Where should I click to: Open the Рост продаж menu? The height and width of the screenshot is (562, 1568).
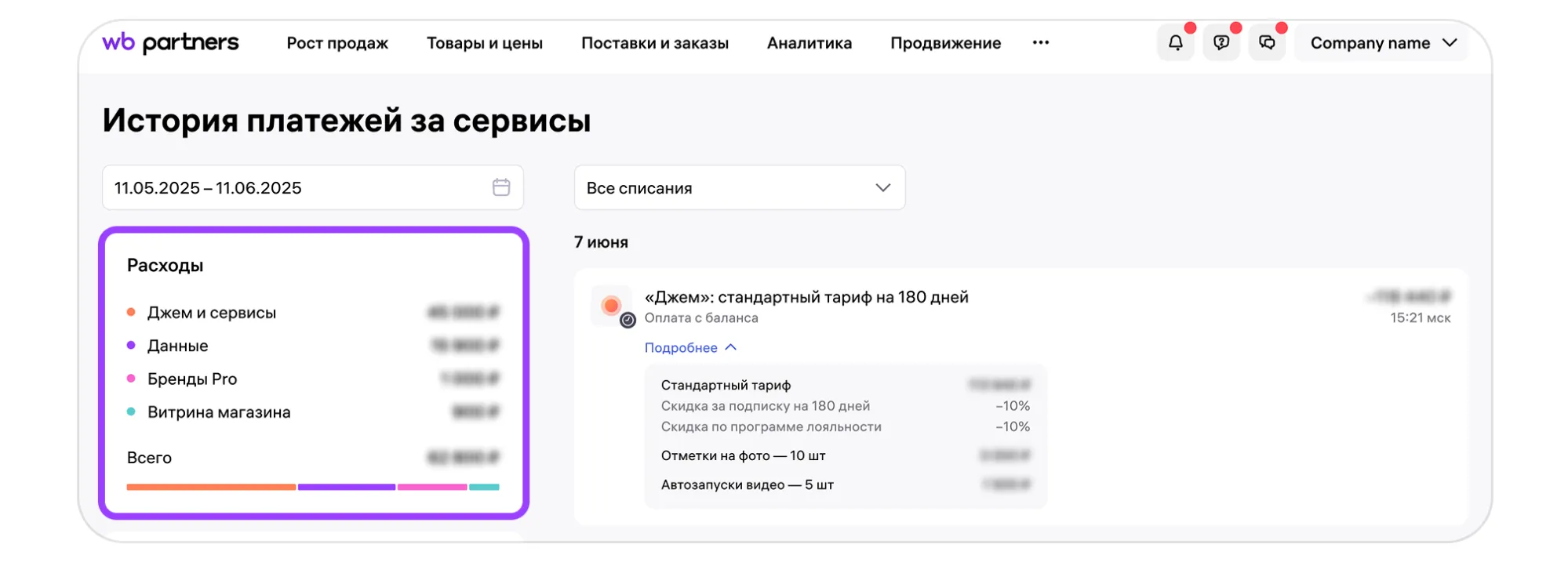click(337, 43)
